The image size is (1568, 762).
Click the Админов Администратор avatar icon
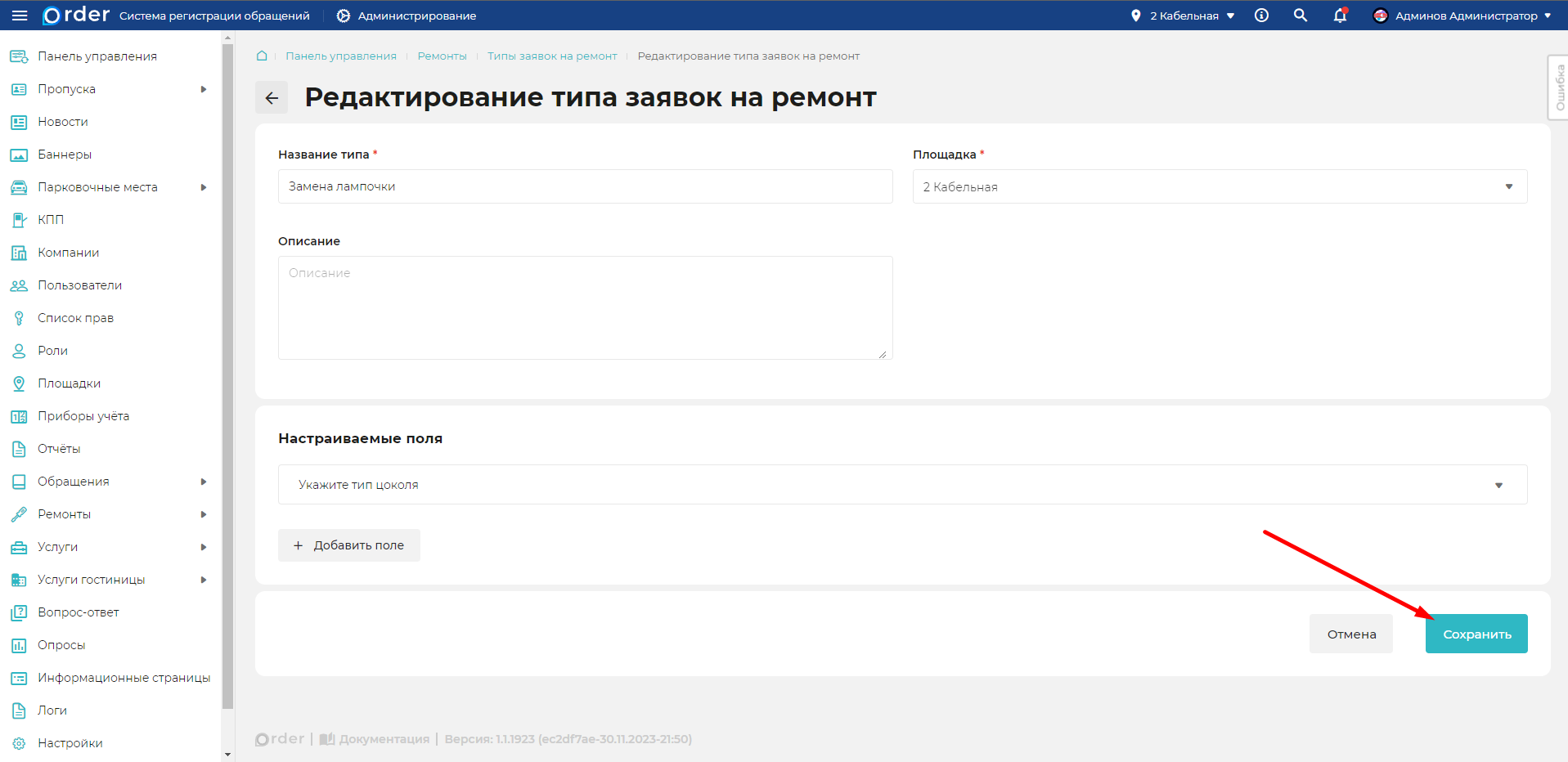click(1380, 16)
